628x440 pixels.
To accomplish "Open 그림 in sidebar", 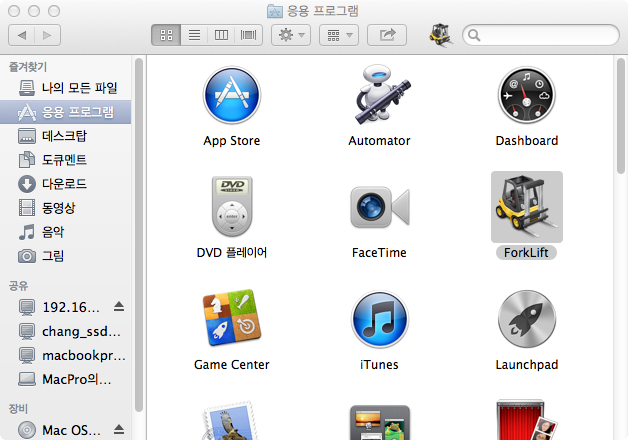I will pyautogui.click(x=66, y=256).
